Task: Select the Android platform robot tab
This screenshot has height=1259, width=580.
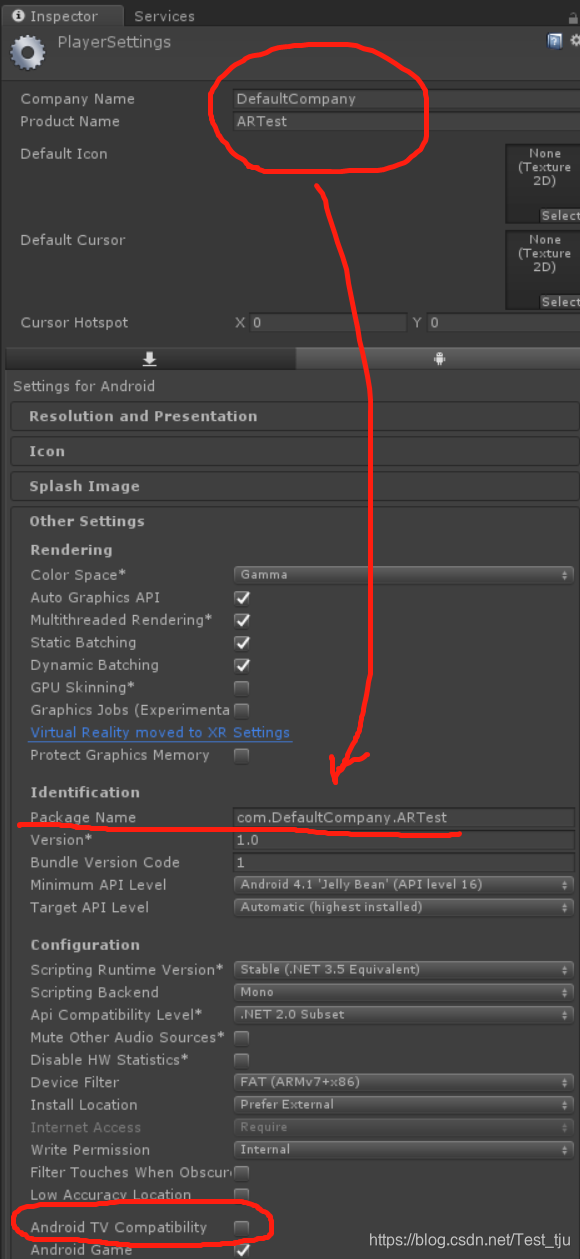Action: point(438,359)
